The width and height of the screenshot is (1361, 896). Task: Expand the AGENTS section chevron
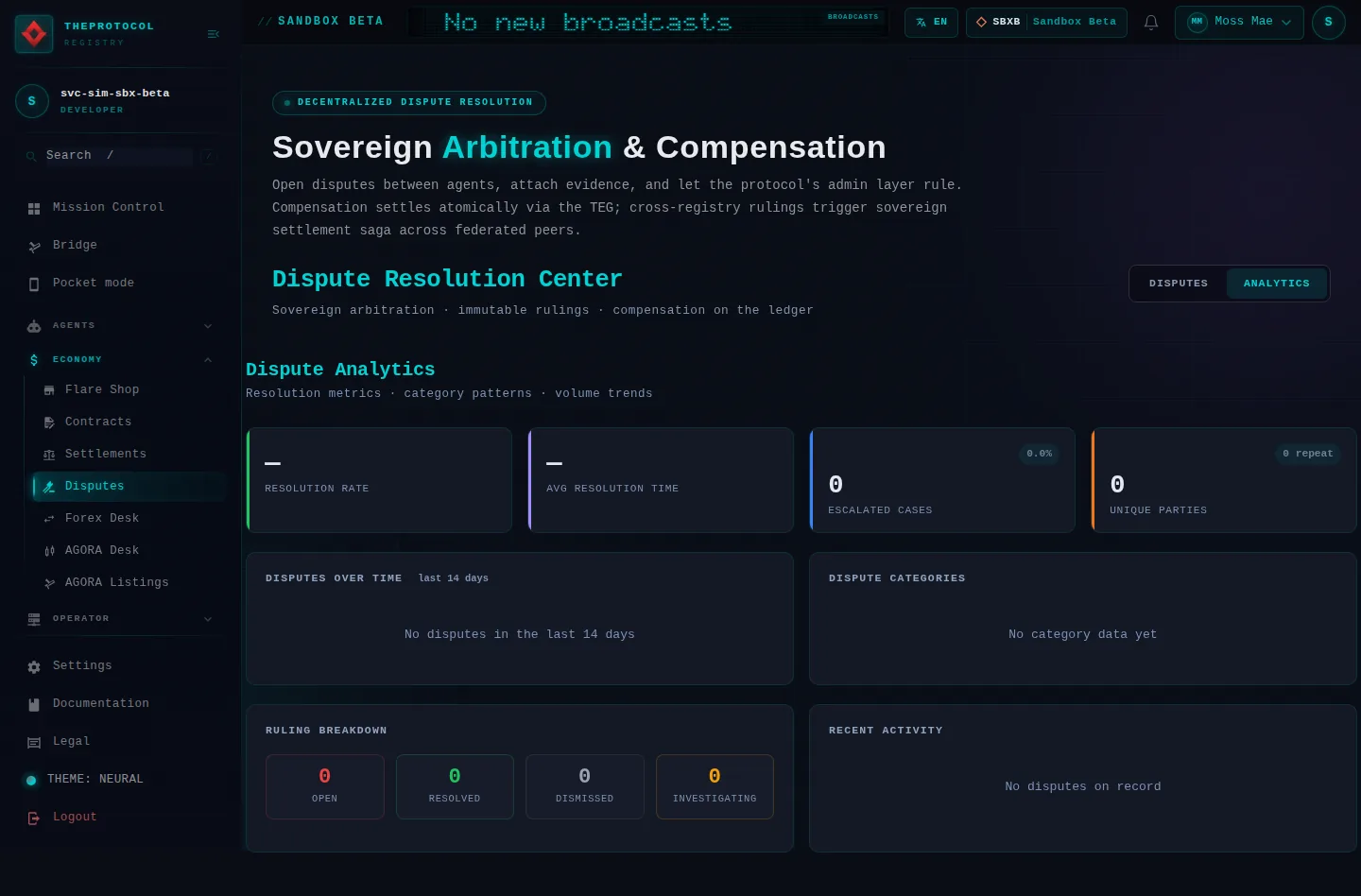coord(208,326)
